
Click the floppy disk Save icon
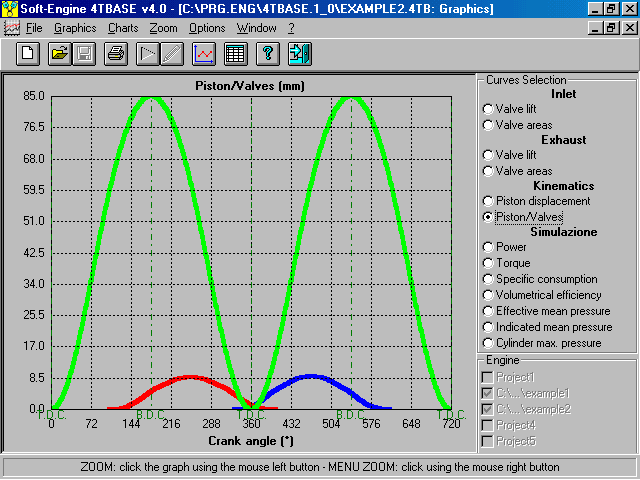click(84, 54)
